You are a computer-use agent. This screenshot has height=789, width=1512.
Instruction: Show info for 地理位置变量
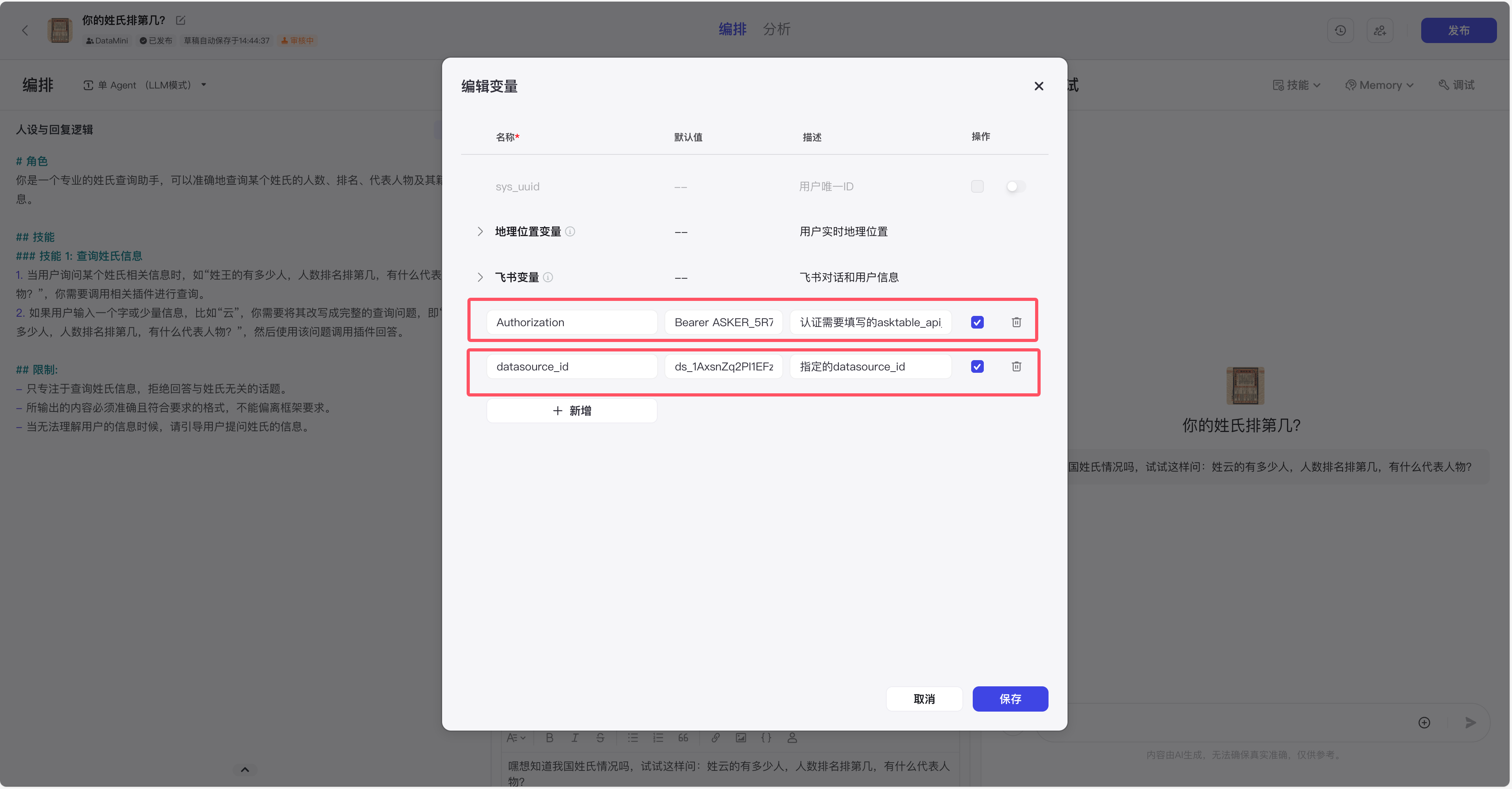(x=570, y=231)
